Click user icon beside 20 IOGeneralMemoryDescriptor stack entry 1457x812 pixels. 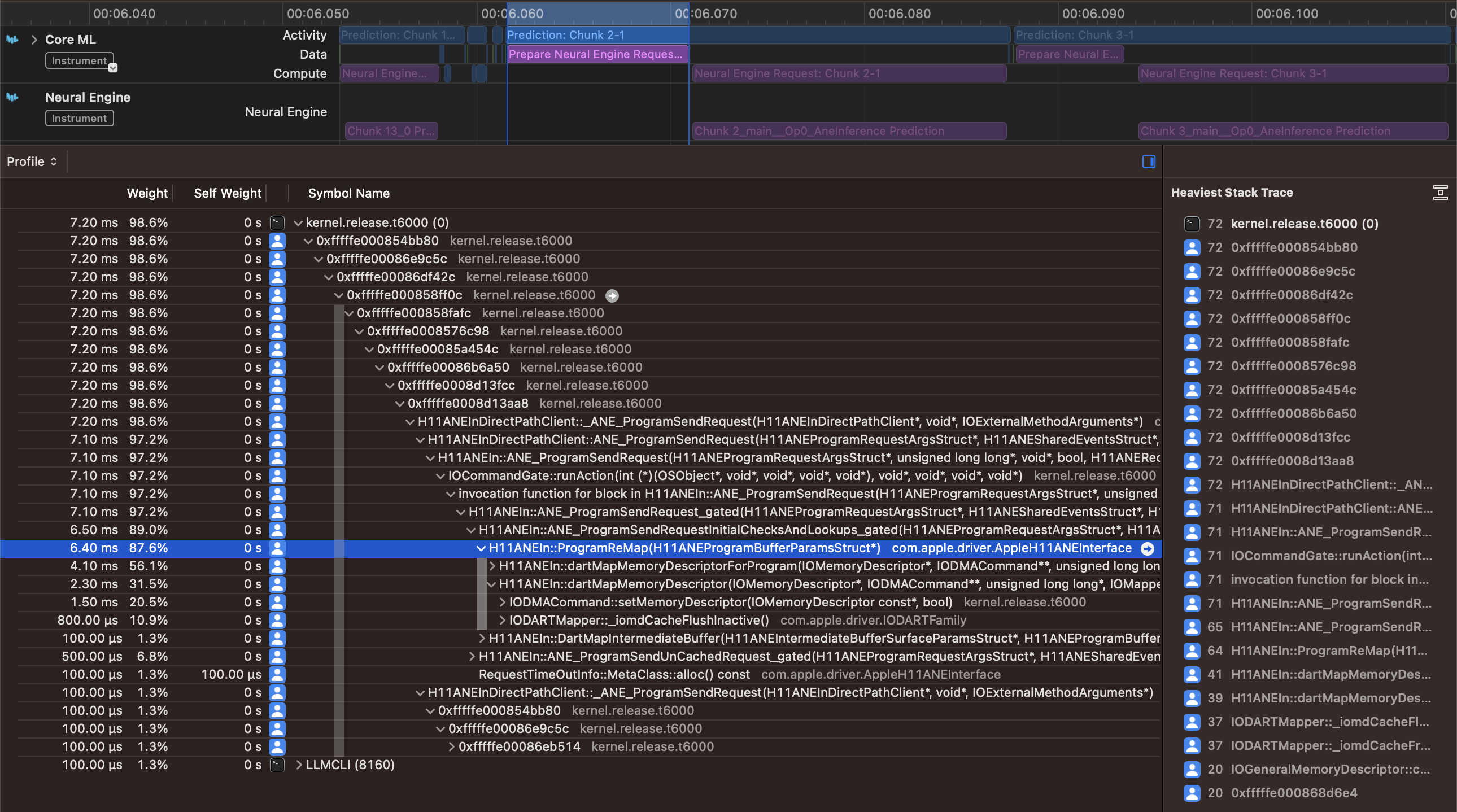(1192, 770)
